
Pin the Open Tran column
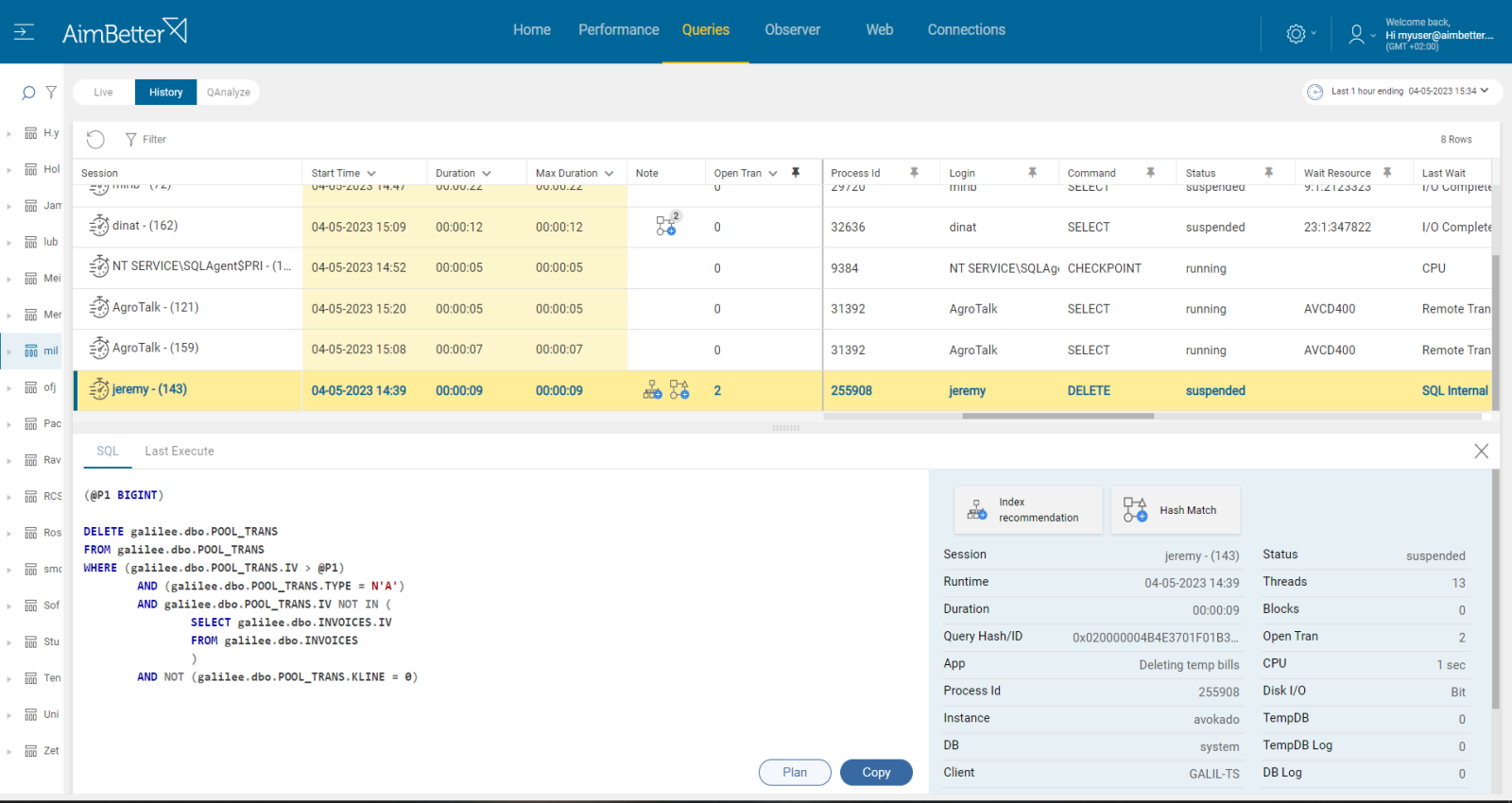tap(796, 173)
